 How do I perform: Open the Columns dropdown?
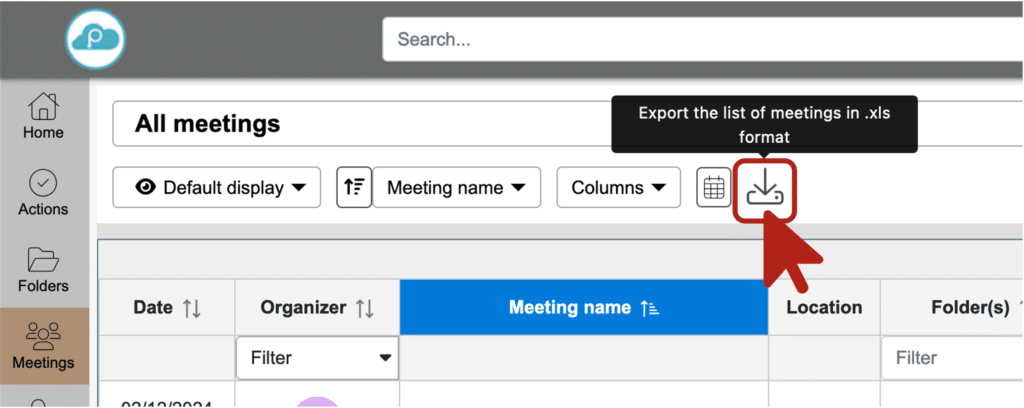pyautogui.click(x=618, y=188)
